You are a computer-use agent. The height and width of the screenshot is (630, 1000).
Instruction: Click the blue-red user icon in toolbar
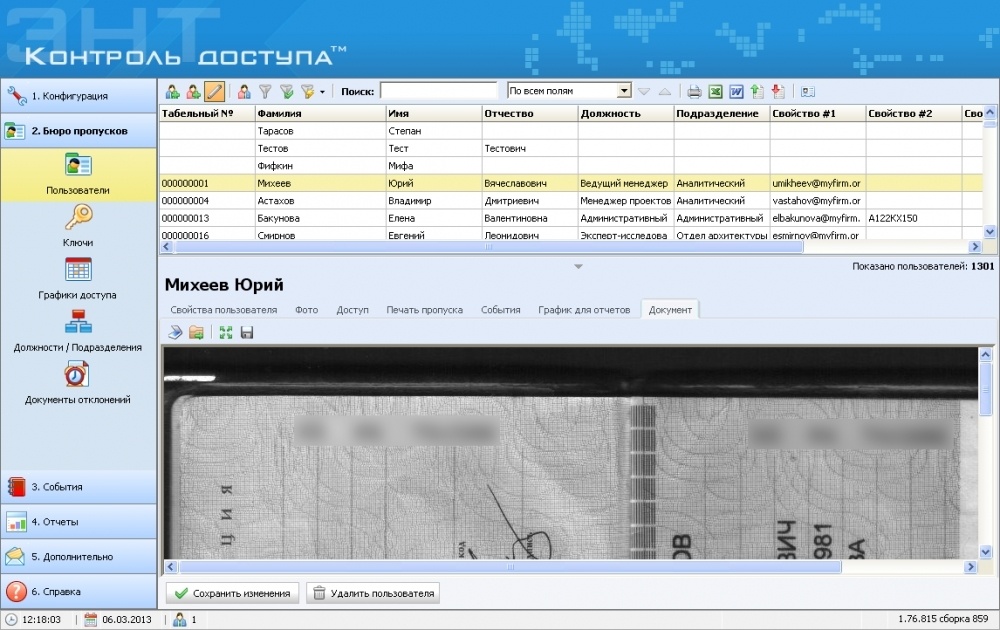click(x=244, y=92)
